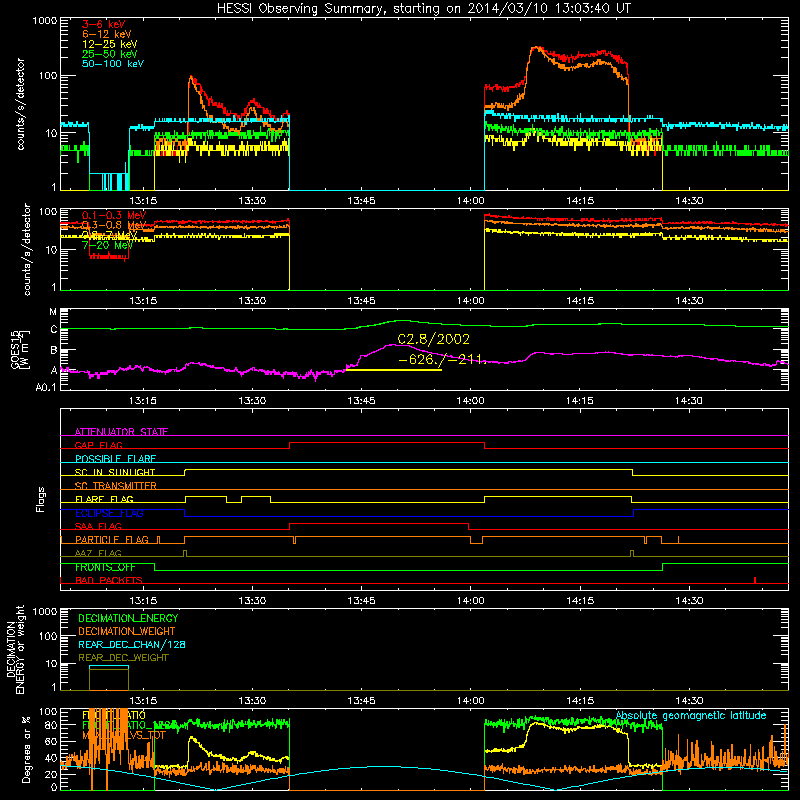Click the 14:00 tick label under the Flags panel
The image size is (800, 800).
click(x=470, y=601)
